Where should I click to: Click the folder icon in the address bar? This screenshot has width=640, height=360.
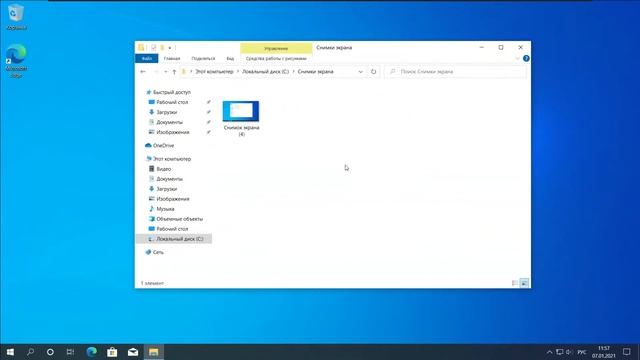pyautogui.click(x=184, y=71)
